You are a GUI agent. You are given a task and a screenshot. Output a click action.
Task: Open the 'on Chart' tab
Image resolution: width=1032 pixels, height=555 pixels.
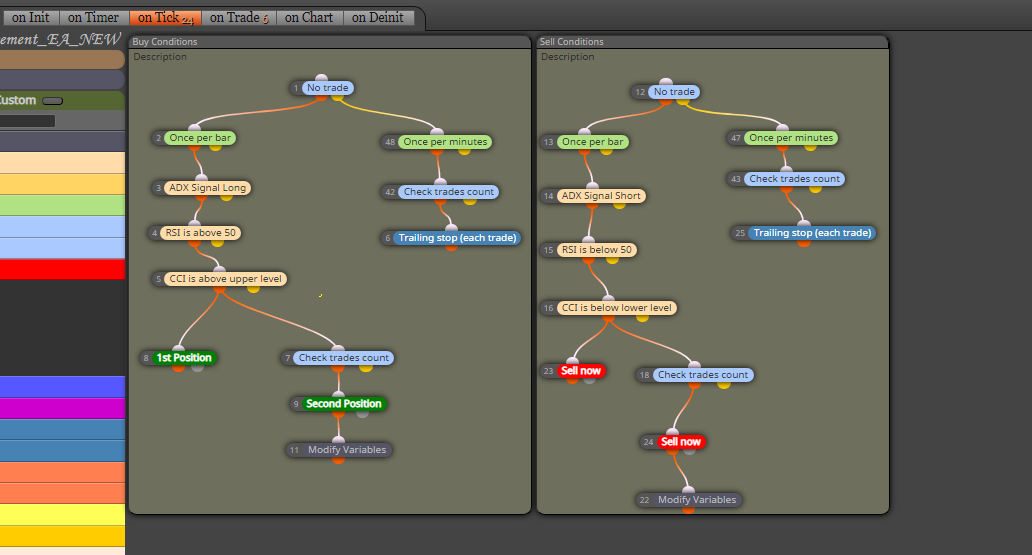click(x=309, y=18)
